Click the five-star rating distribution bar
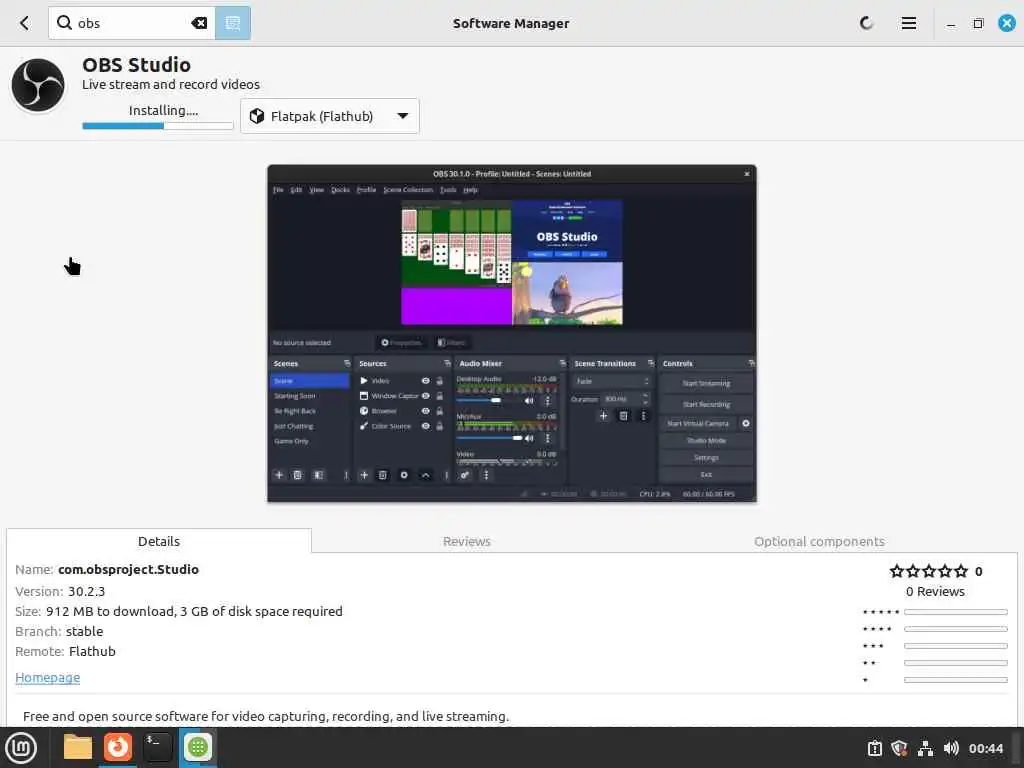The height and width of the screenshot is (768, 1024). (955, 612)
